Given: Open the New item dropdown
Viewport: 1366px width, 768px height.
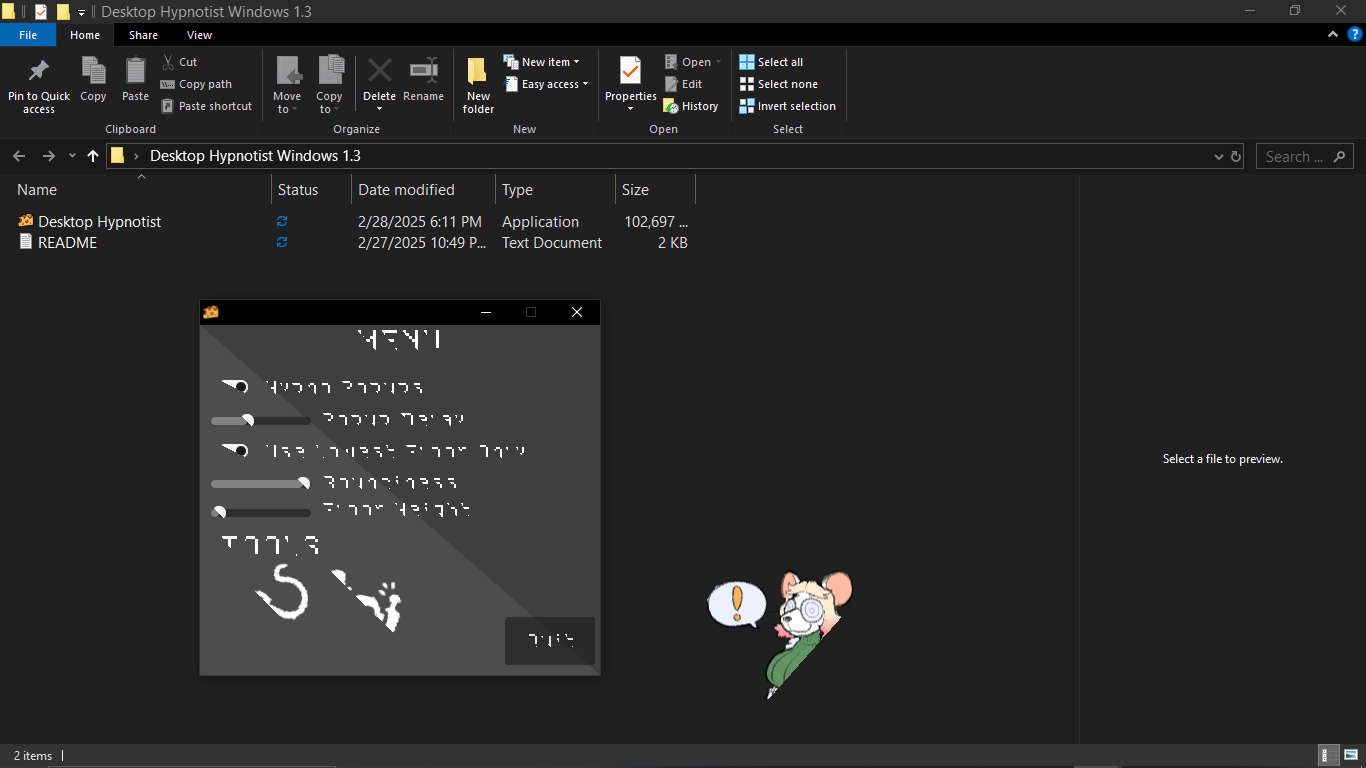Looking at the screenshot, I should [541, 62].
